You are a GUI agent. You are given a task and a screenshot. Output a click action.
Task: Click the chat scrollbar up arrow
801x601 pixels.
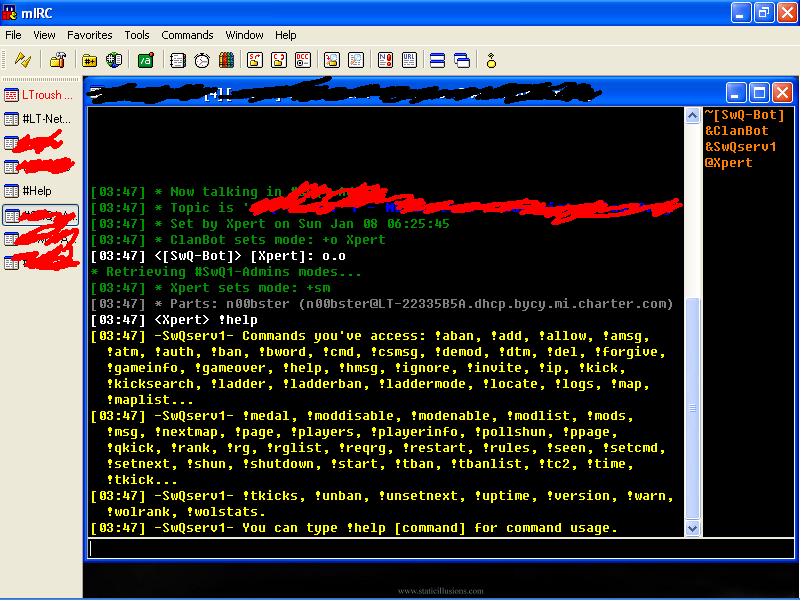692,116
